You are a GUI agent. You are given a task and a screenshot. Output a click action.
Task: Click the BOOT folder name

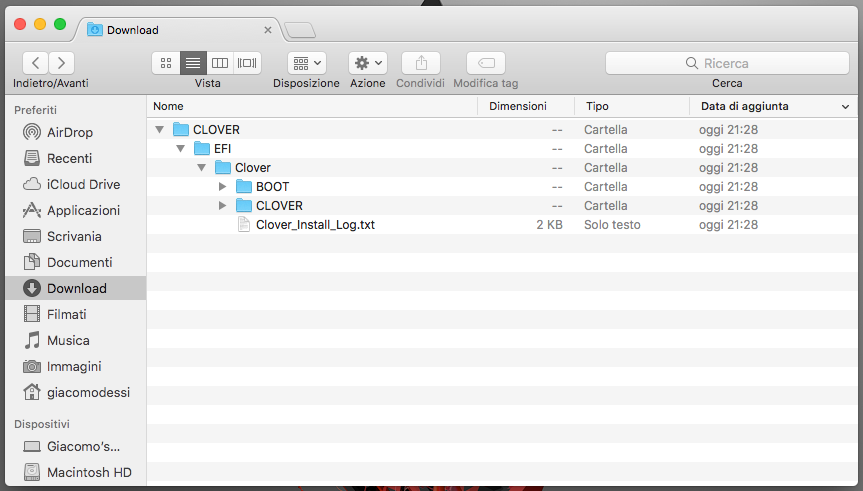click(x=272, y=187)
